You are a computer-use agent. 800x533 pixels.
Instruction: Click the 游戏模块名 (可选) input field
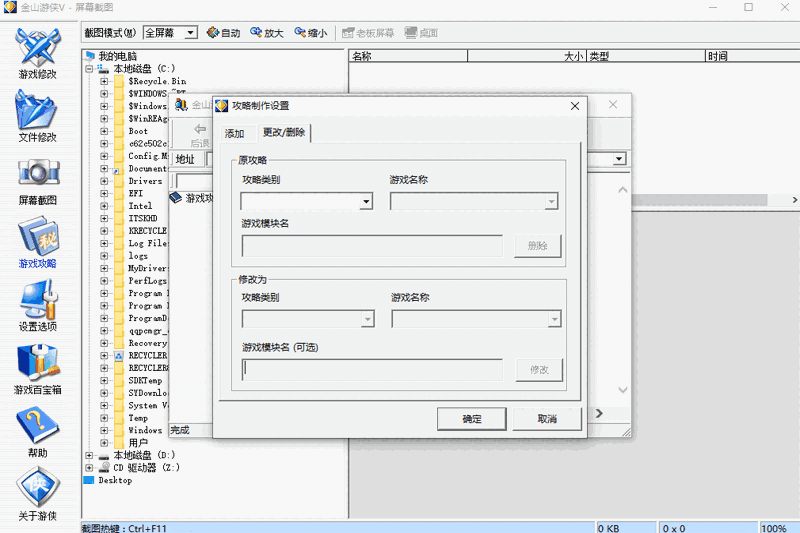372,369
